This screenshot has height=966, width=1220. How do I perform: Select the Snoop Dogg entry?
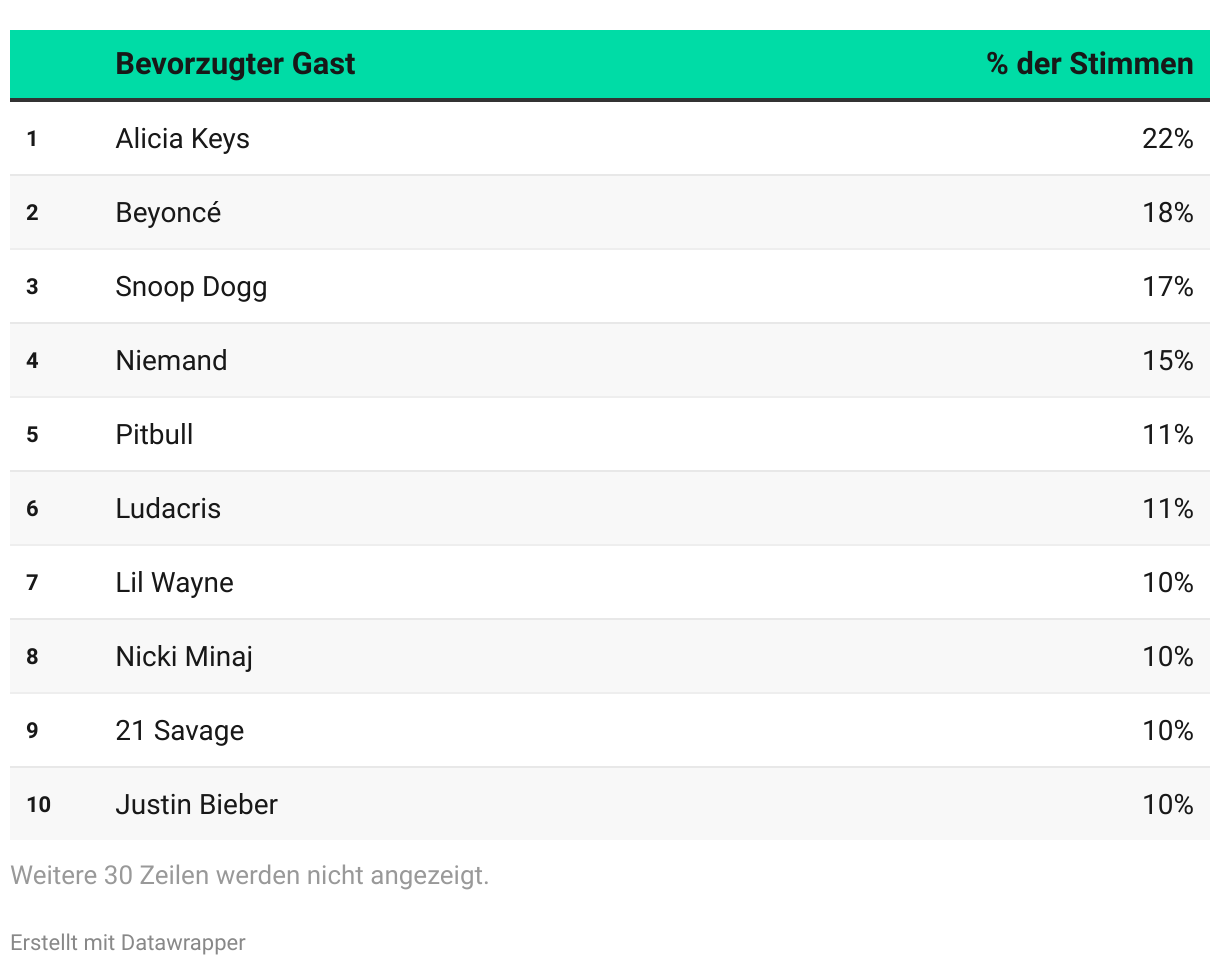click(x=191, y=287)
